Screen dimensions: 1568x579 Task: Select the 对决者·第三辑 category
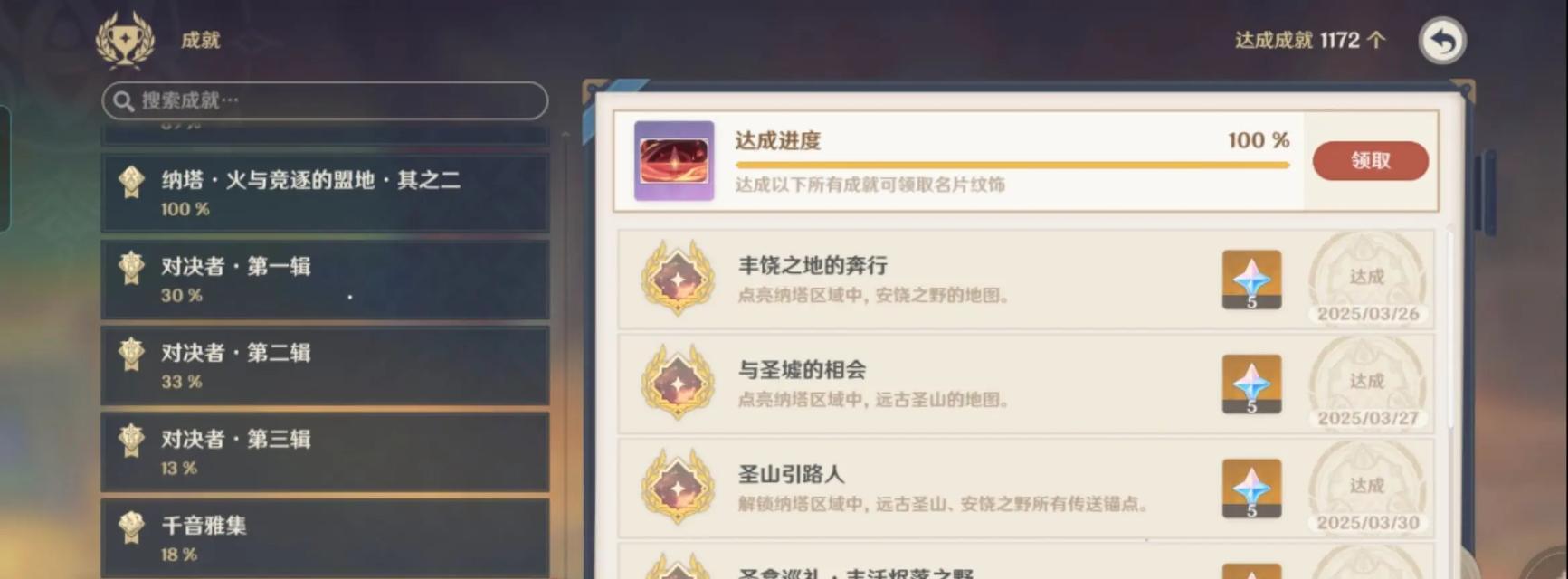pyautogui.click(x=325, y=452)
